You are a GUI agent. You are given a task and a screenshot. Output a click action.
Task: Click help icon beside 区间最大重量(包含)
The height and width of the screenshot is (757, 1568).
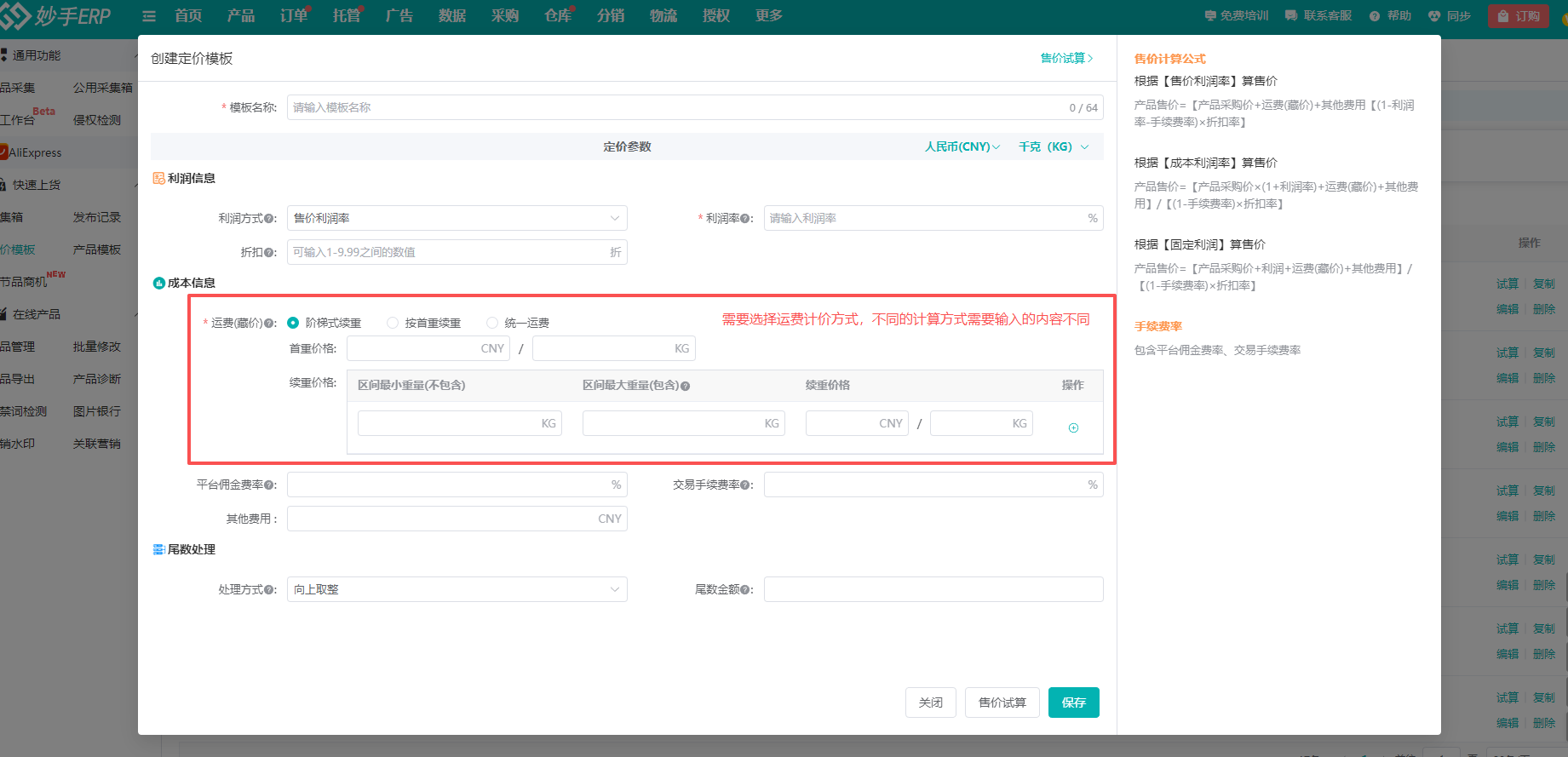[686, 386]
